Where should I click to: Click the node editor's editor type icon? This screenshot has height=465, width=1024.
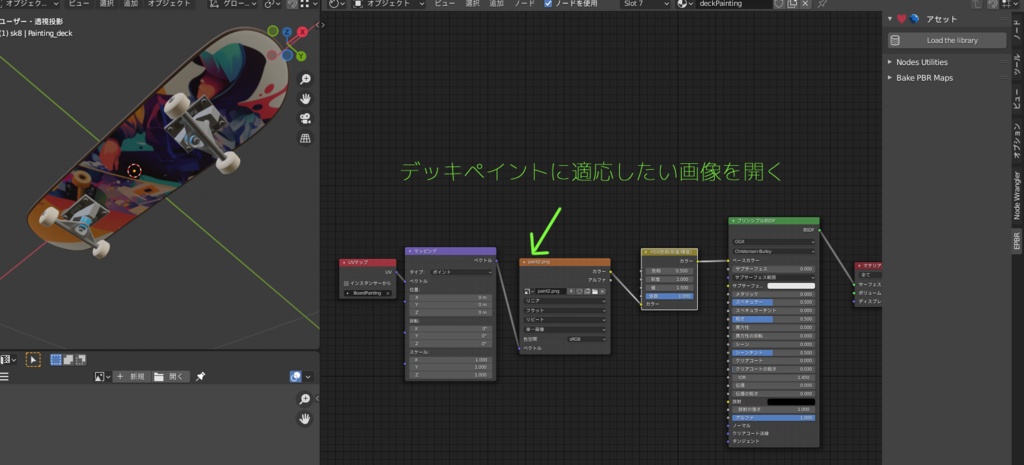(337, 4)
